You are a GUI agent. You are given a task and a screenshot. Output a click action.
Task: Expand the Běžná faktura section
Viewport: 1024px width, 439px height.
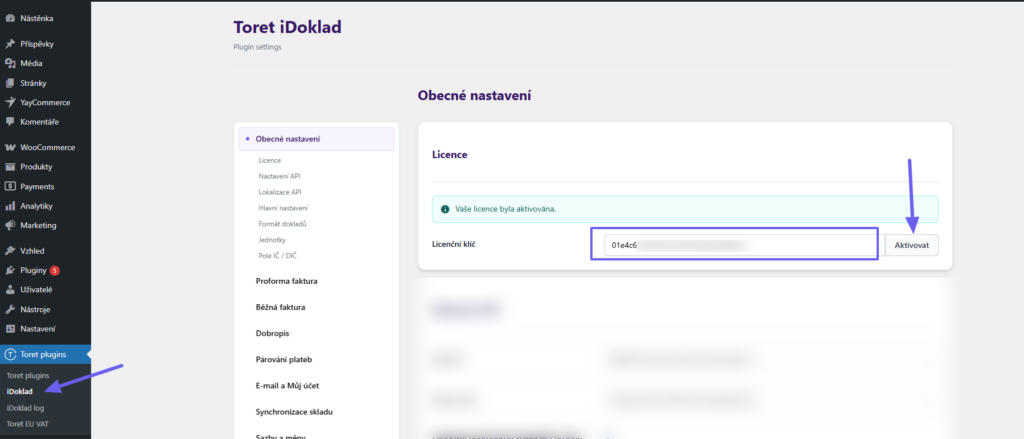[281, 307]
